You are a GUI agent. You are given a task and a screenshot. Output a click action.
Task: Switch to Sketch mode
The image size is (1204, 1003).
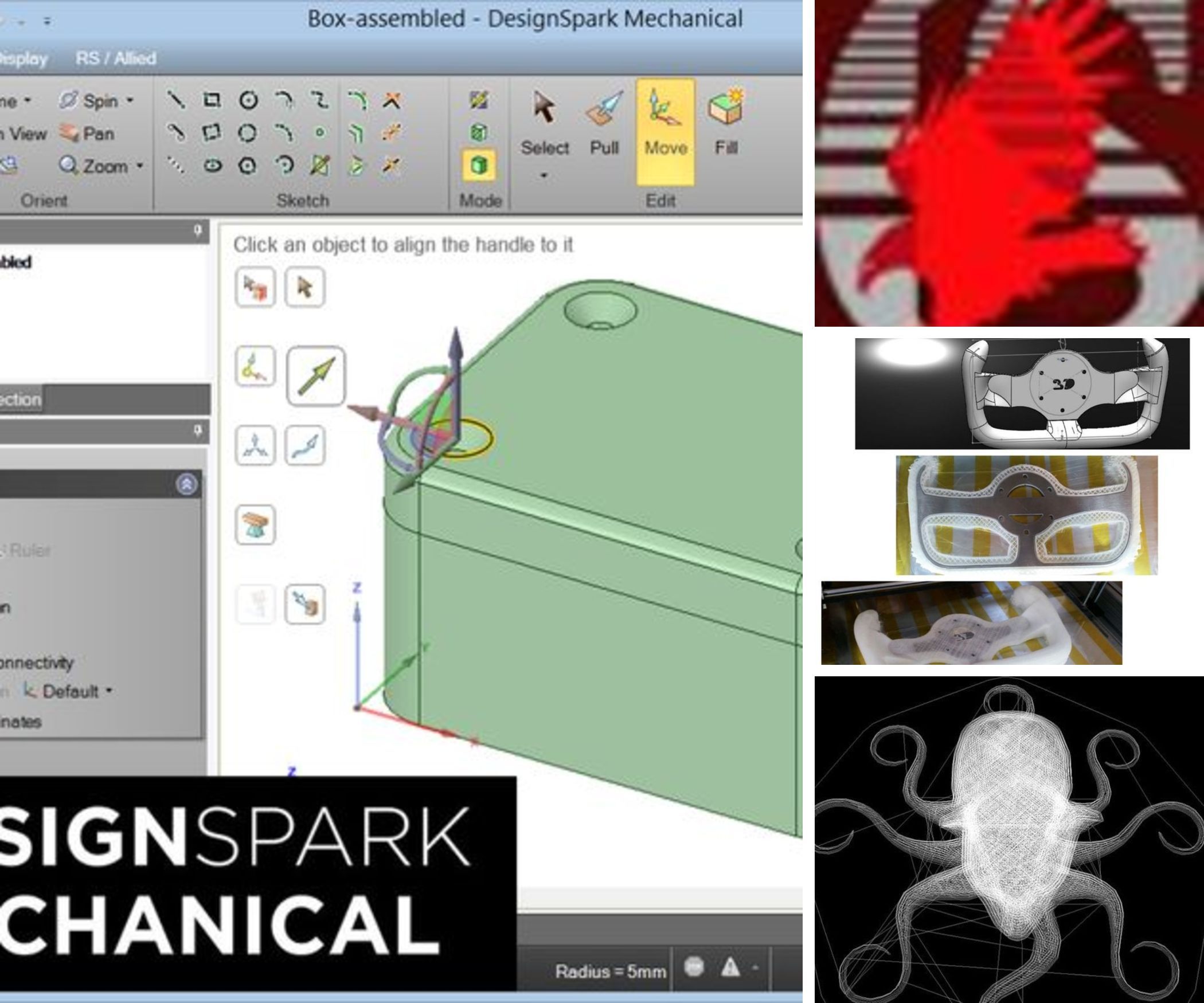(x=479, y=101)
